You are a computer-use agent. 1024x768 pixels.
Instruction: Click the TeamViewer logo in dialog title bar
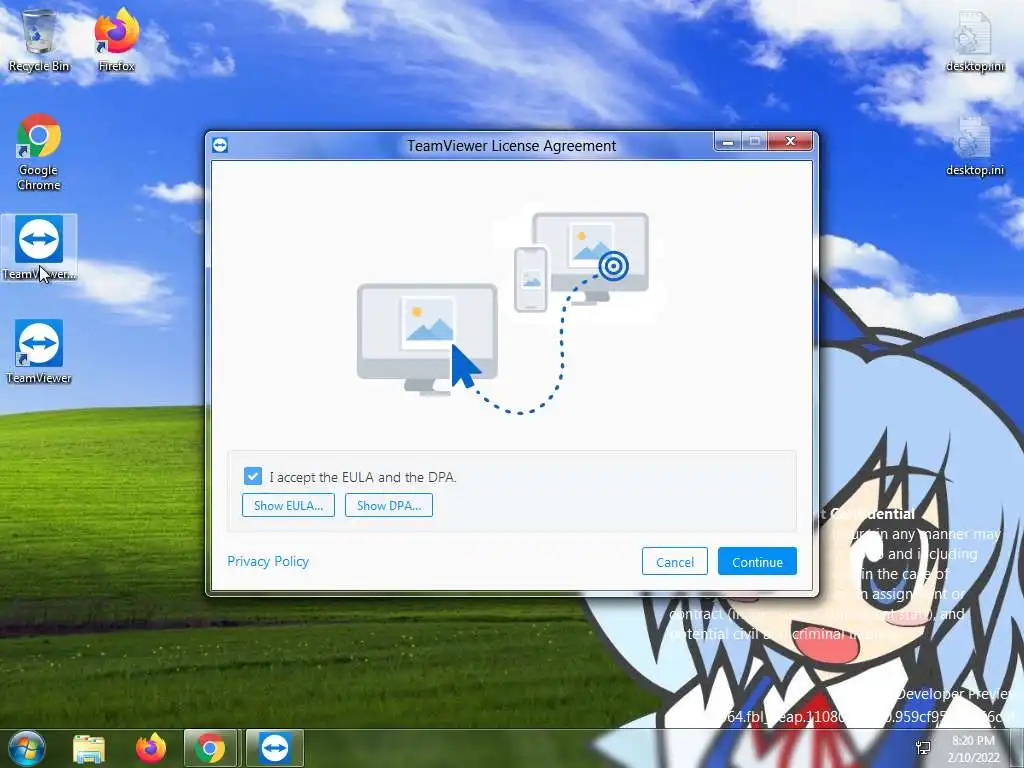[x=220, y=145]
